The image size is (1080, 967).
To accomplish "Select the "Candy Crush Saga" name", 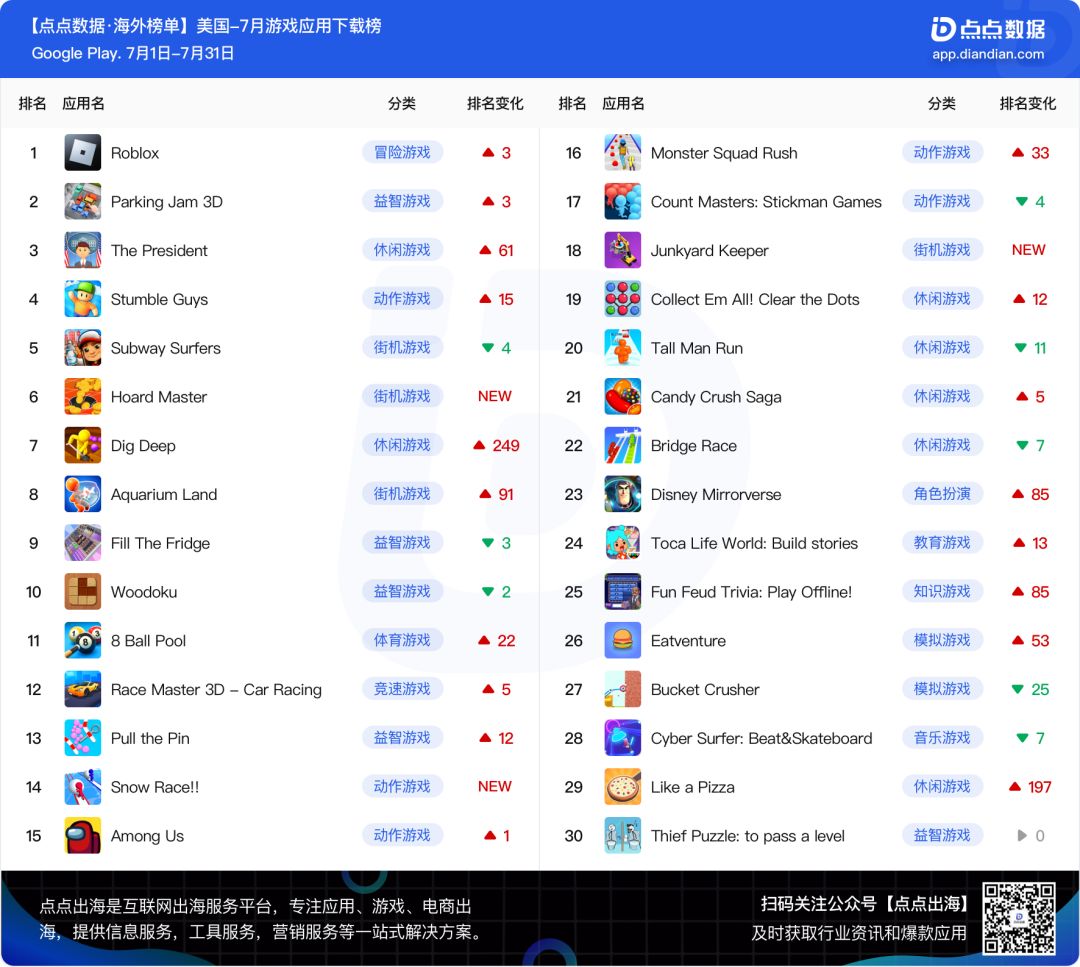I will pos(716,397).
